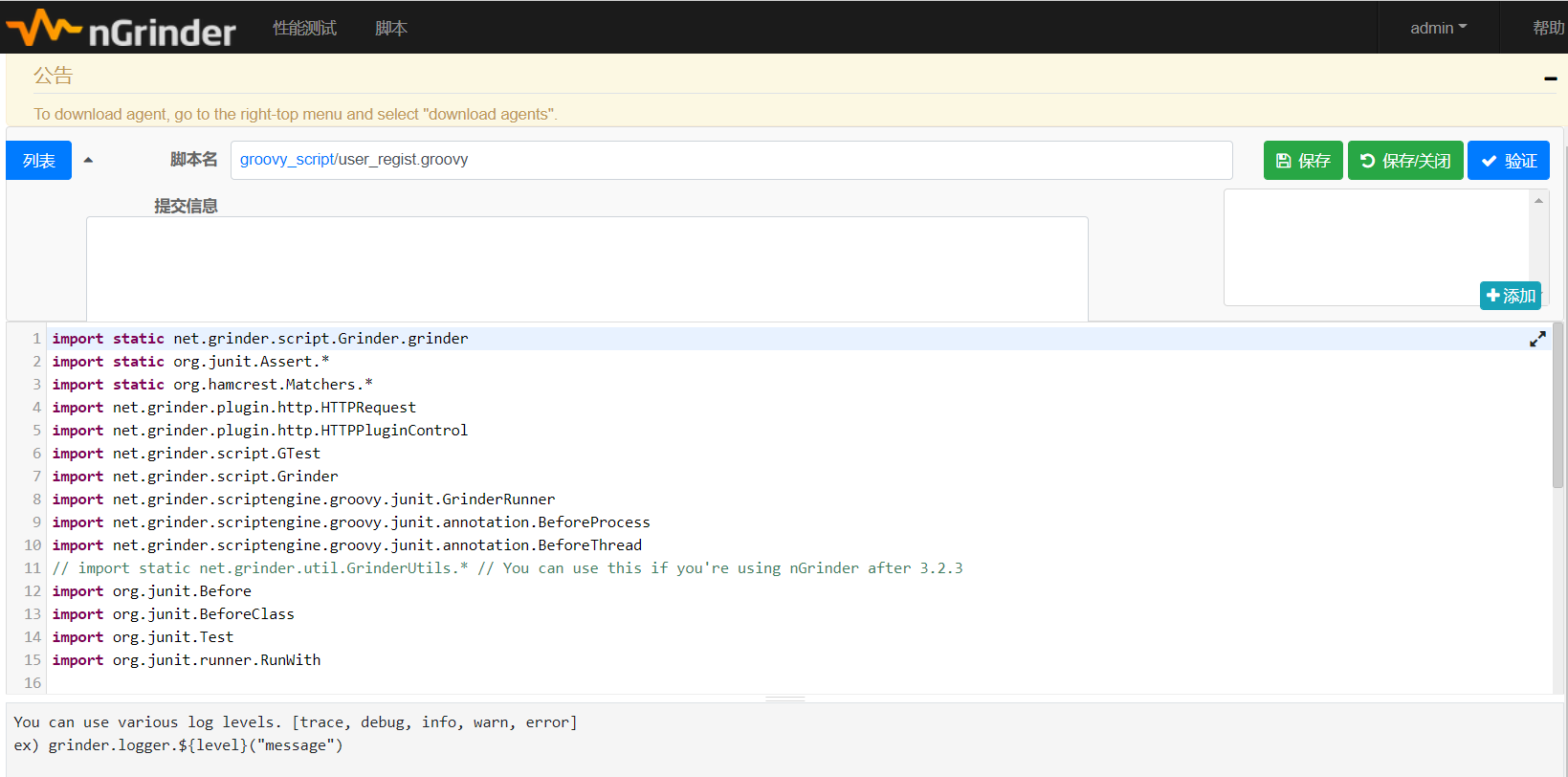Click the 提交信息 commit message textarea
The width and height of the screenshot is (1568, 777).
pos(586,268)
